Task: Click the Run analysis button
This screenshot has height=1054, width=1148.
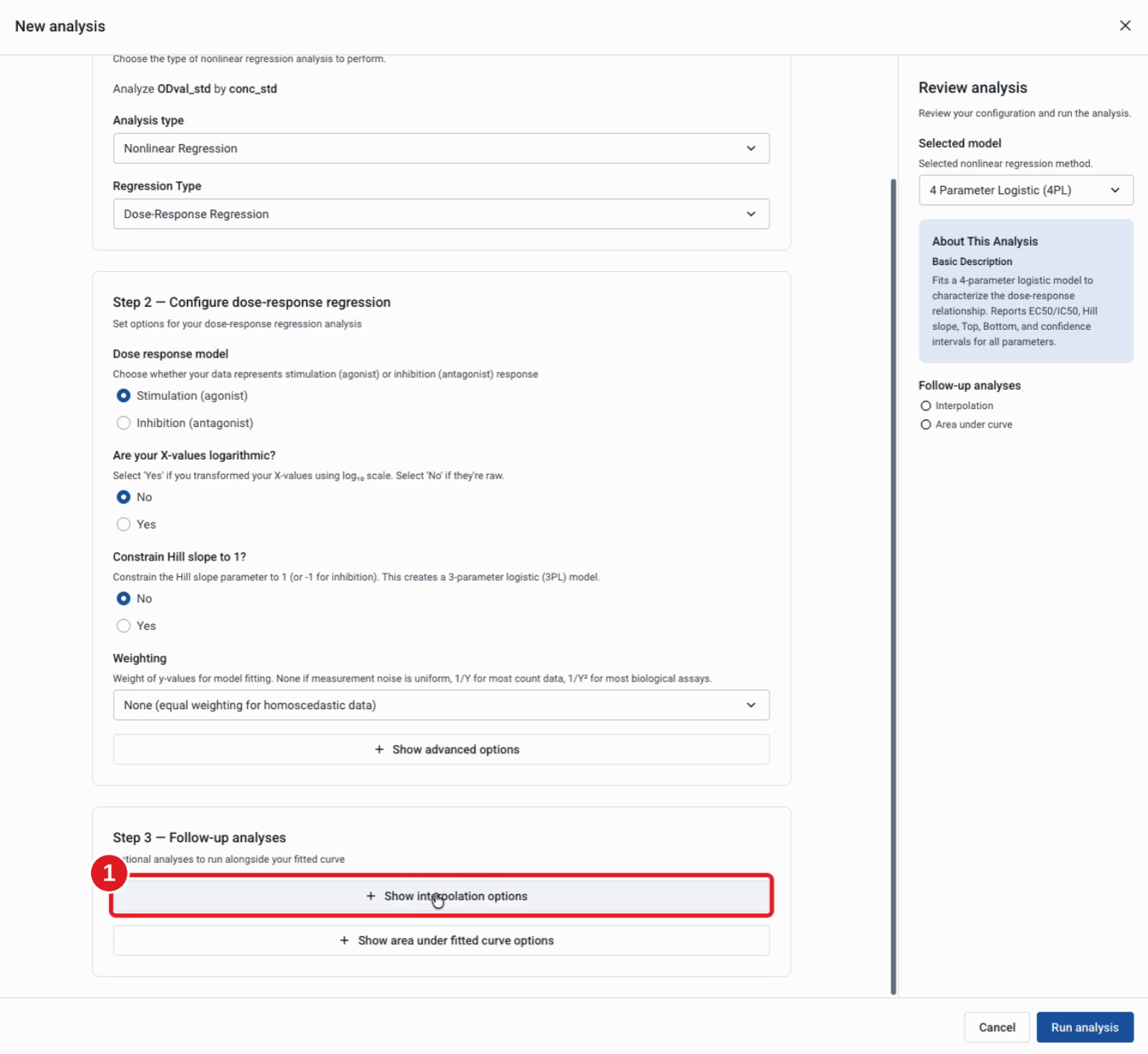Action: point(1085,1028)
